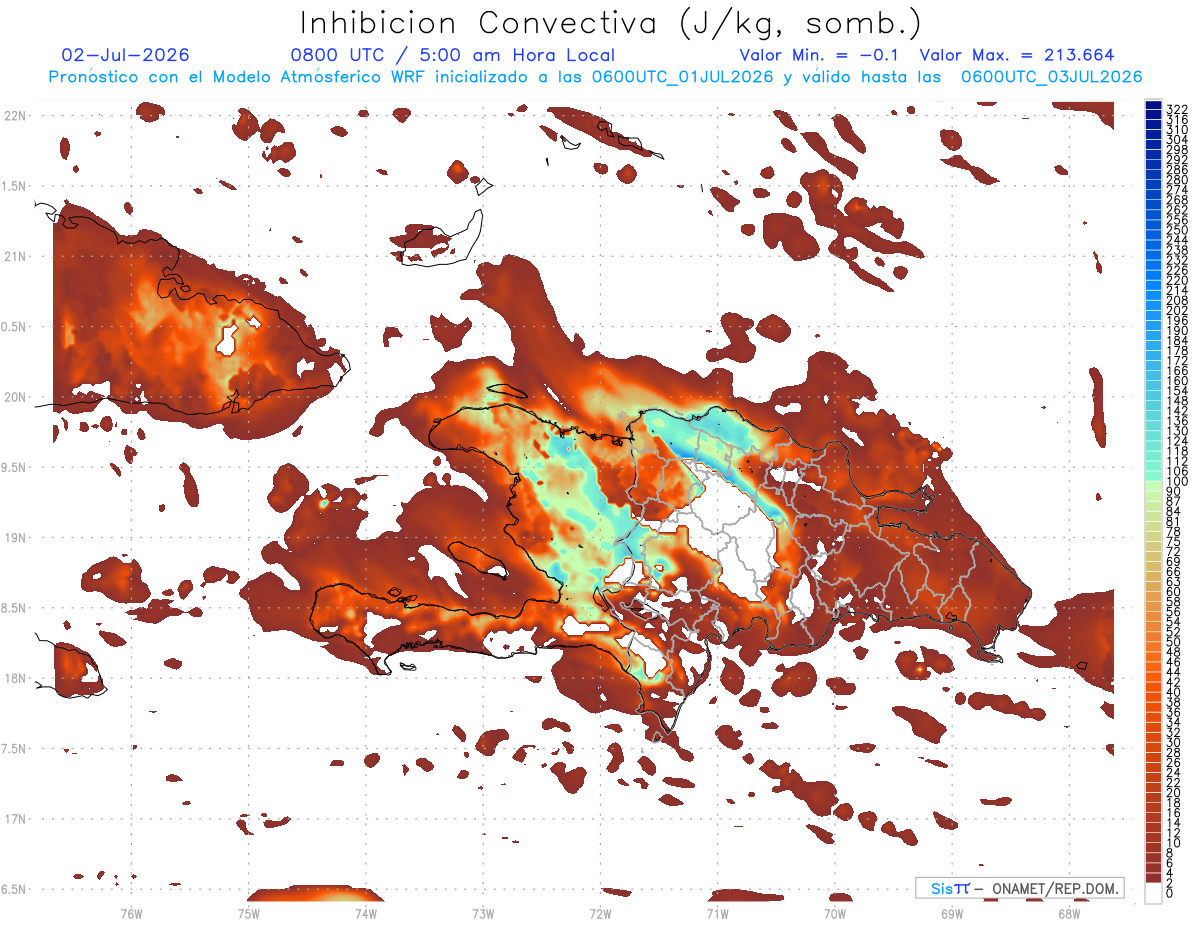This screenshot has height=927, width=1200.
Task: Click the '76W' longitude label
Action: [x=131, y=912]
